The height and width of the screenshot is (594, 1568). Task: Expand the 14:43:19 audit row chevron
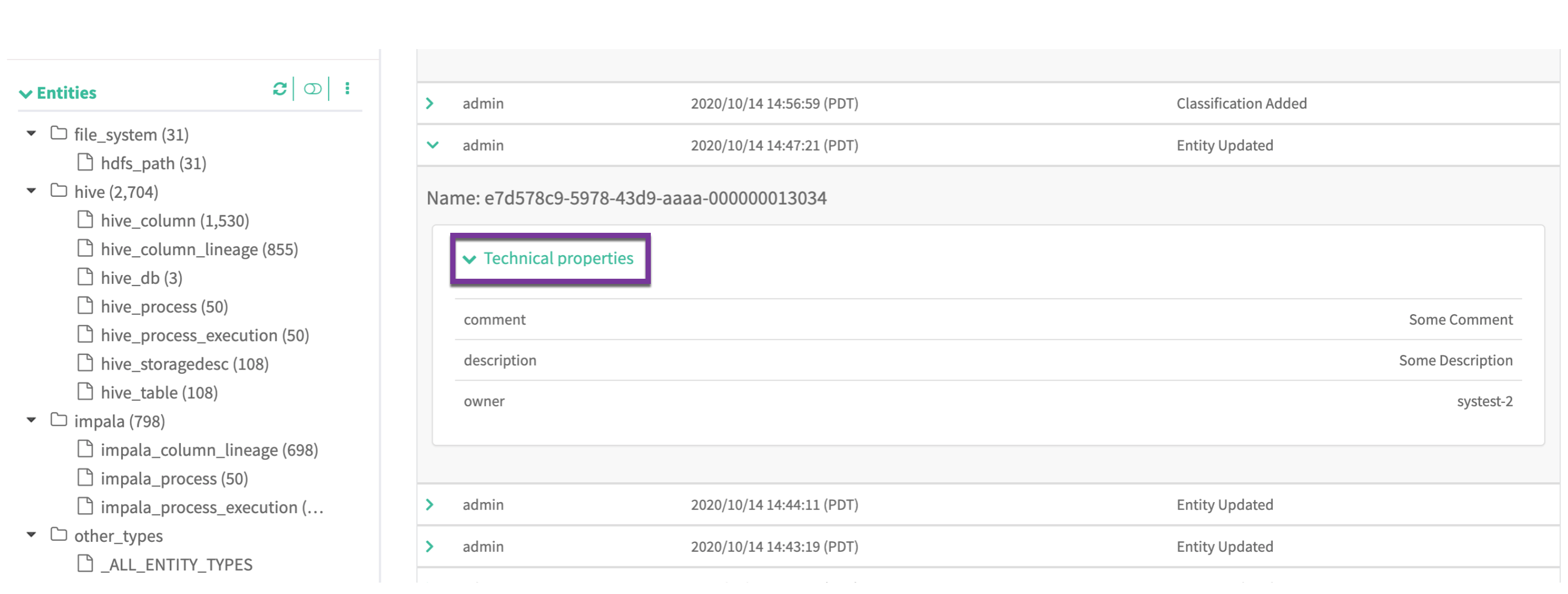click(430, 547)
